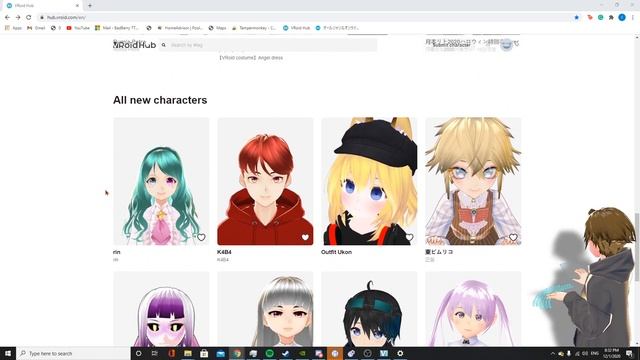Heart the blonde boy in brown vest card

click(513, 237)
